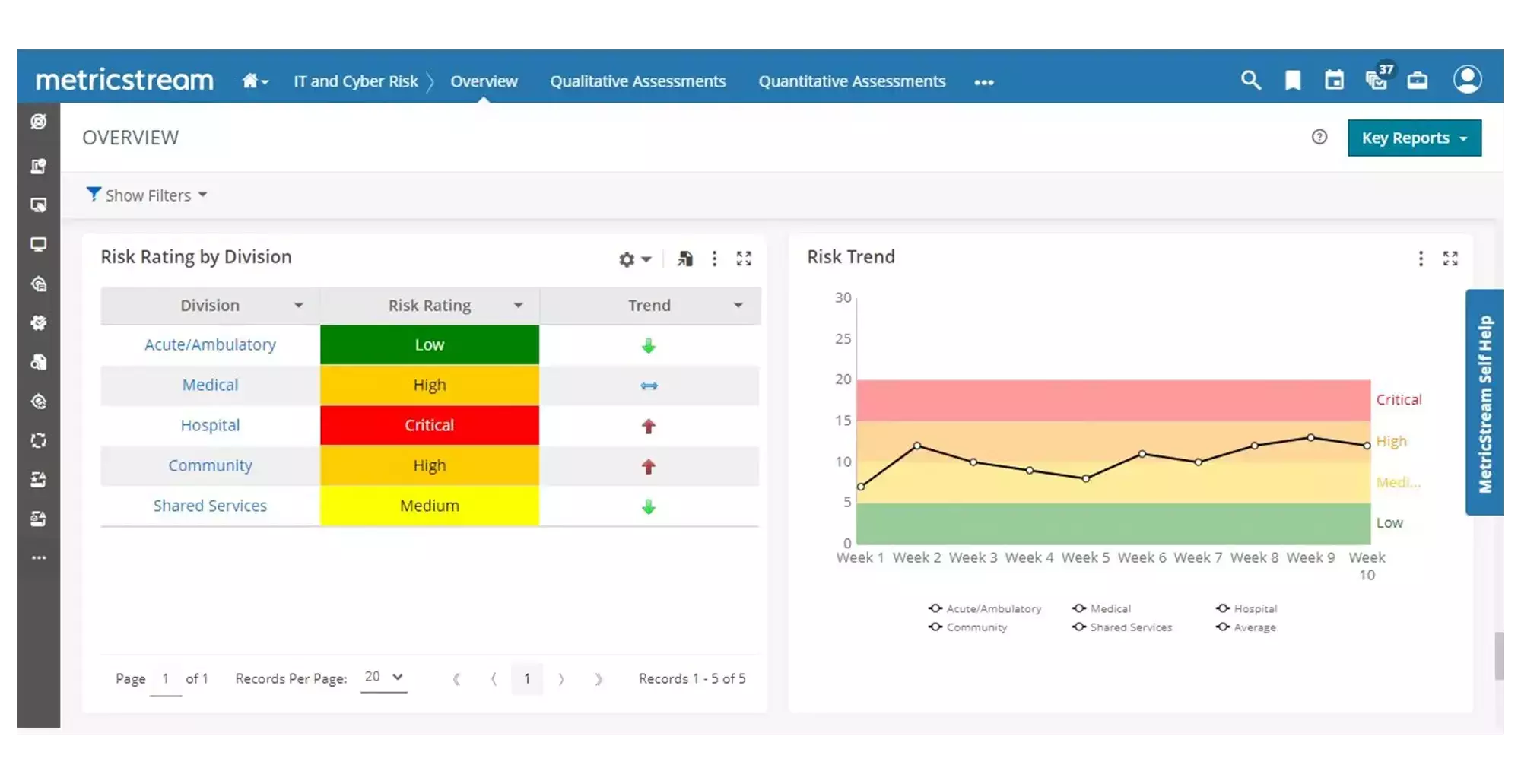Toggle Medical legend series
The height and width of the screenshot is (784, 1521).
click(x=1101, y=608)
